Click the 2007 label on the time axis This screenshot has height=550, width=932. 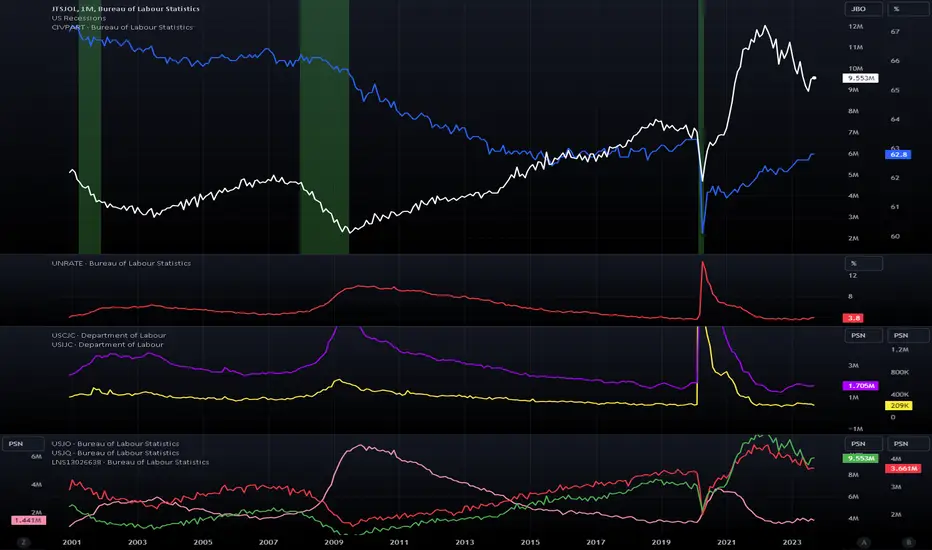pyautogui.click(x=268, y=542)
